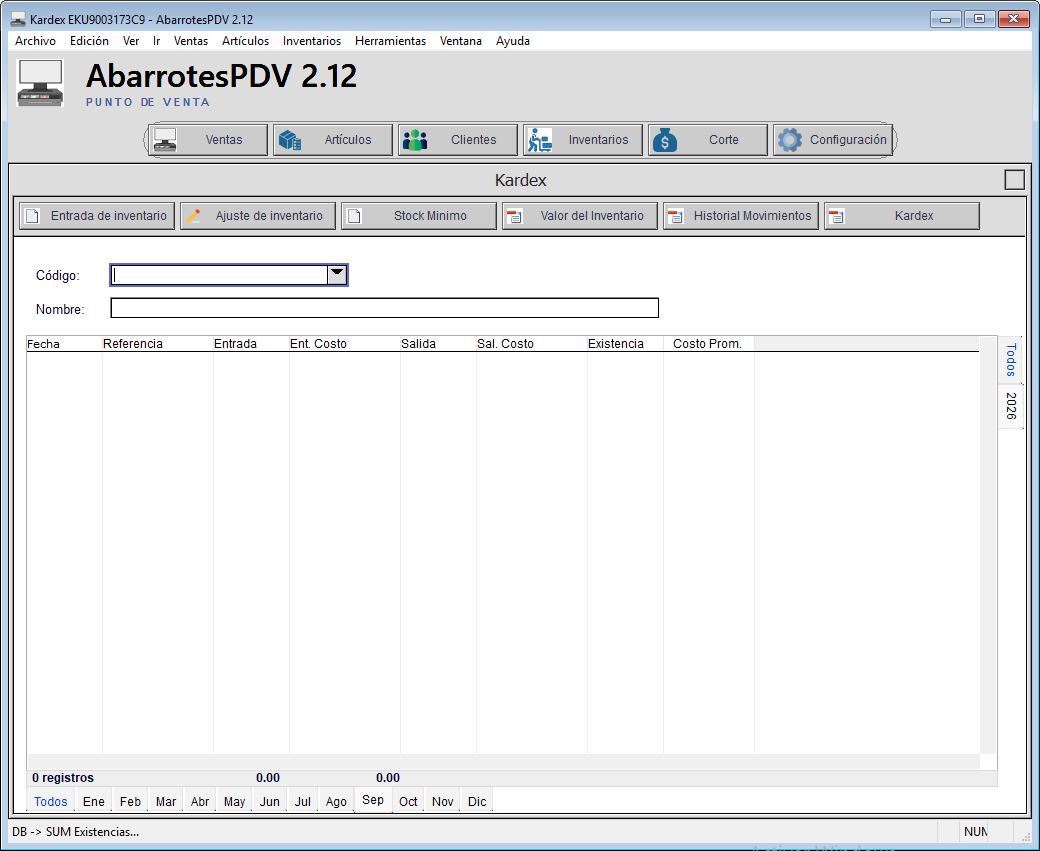The height and width of the screenshot is (851, 1040).
Task: Open the Inventarios menu in menu bar
Action: tap(312, 41)
